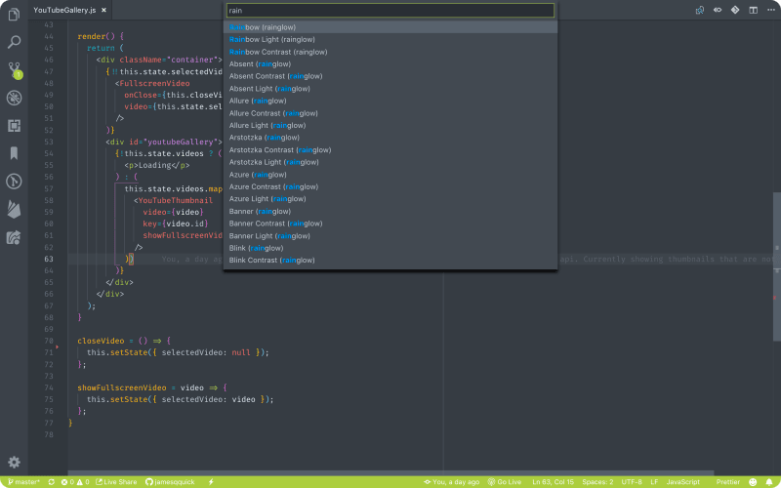Open the JavaScript language mode selector
The height and width of the screenshot is (488, 781).
click(683, 482)
